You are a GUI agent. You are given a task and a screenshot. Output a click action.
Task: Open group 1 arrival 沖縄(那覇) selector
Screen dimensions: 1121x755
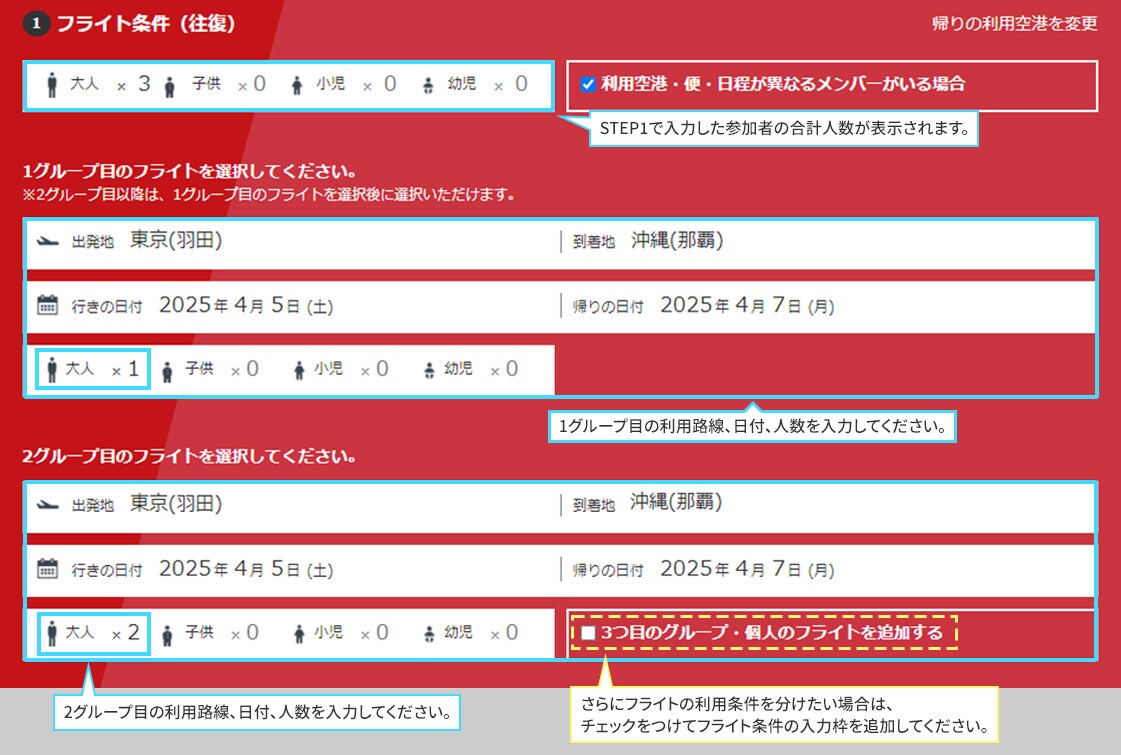tap(677, 241)
